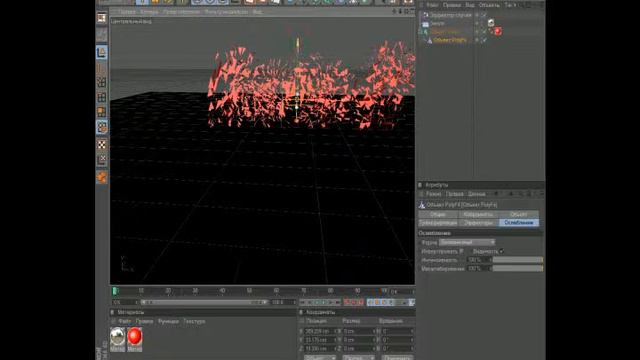
Task: Toggle enable checkmark on Random Effector row
Action: pyautogui.click(x=484, y=15)
